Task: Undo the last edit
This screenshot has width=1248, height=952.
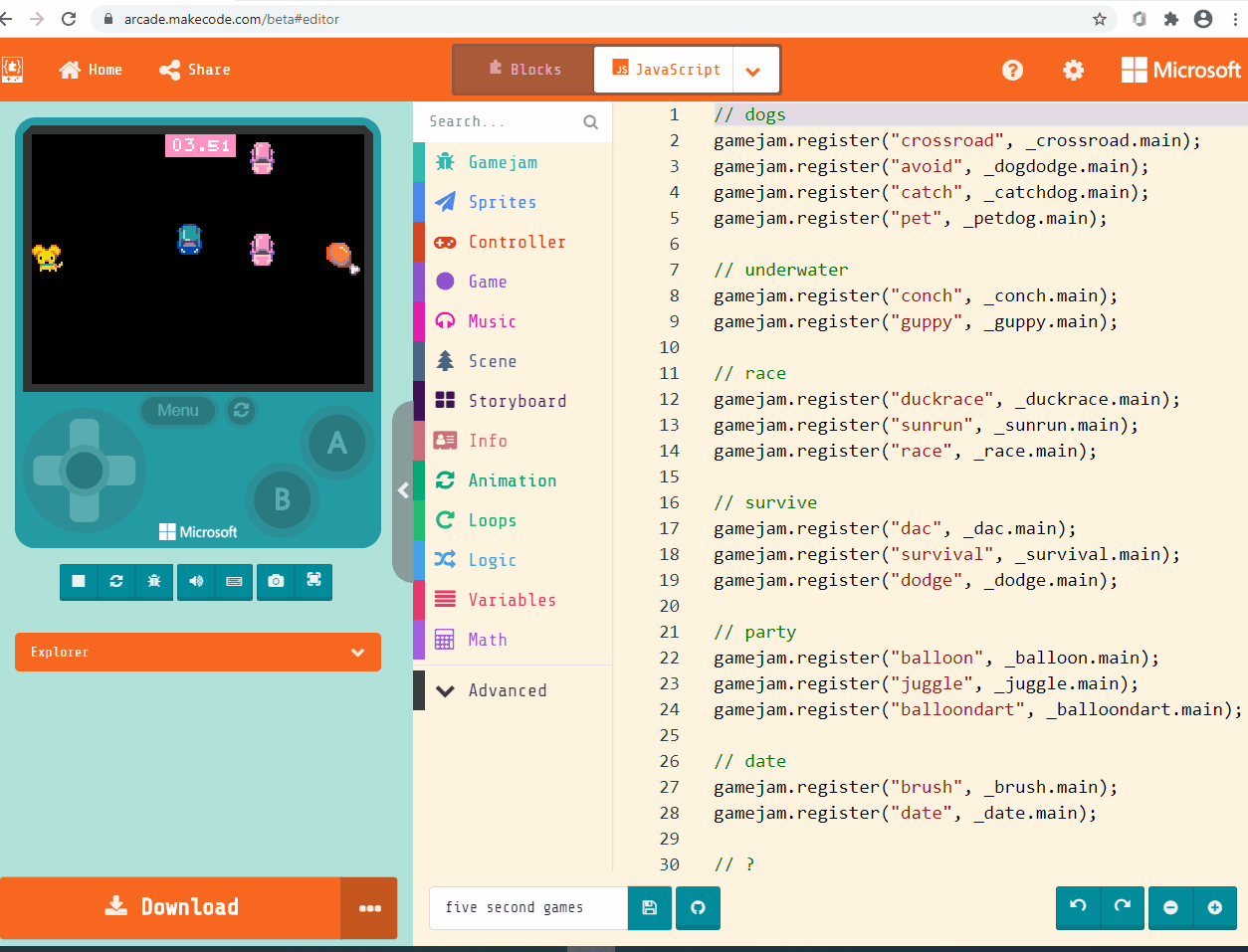Action: [1078, 907]
